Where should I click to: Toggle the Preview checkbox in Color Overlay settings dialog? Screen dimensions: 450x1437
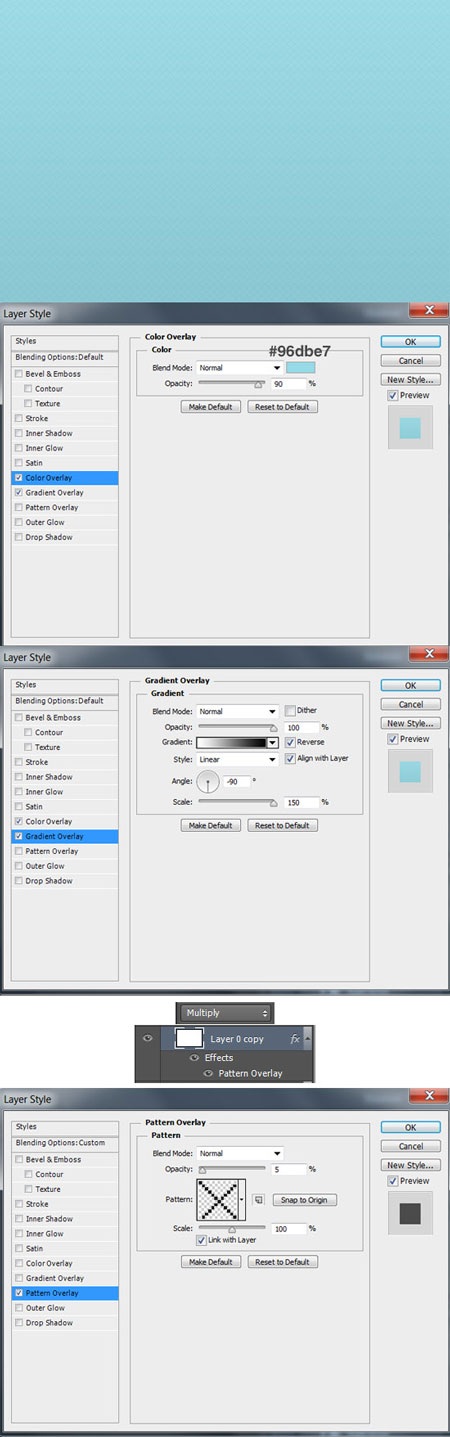(x=393, y=396)
